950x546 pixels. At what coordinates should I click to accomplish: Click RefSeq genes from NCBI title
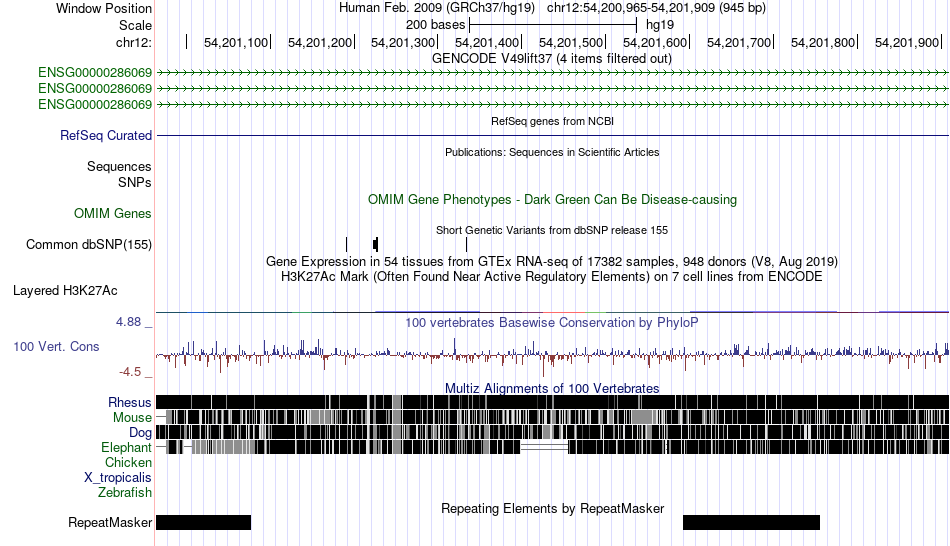pos(552,121)
